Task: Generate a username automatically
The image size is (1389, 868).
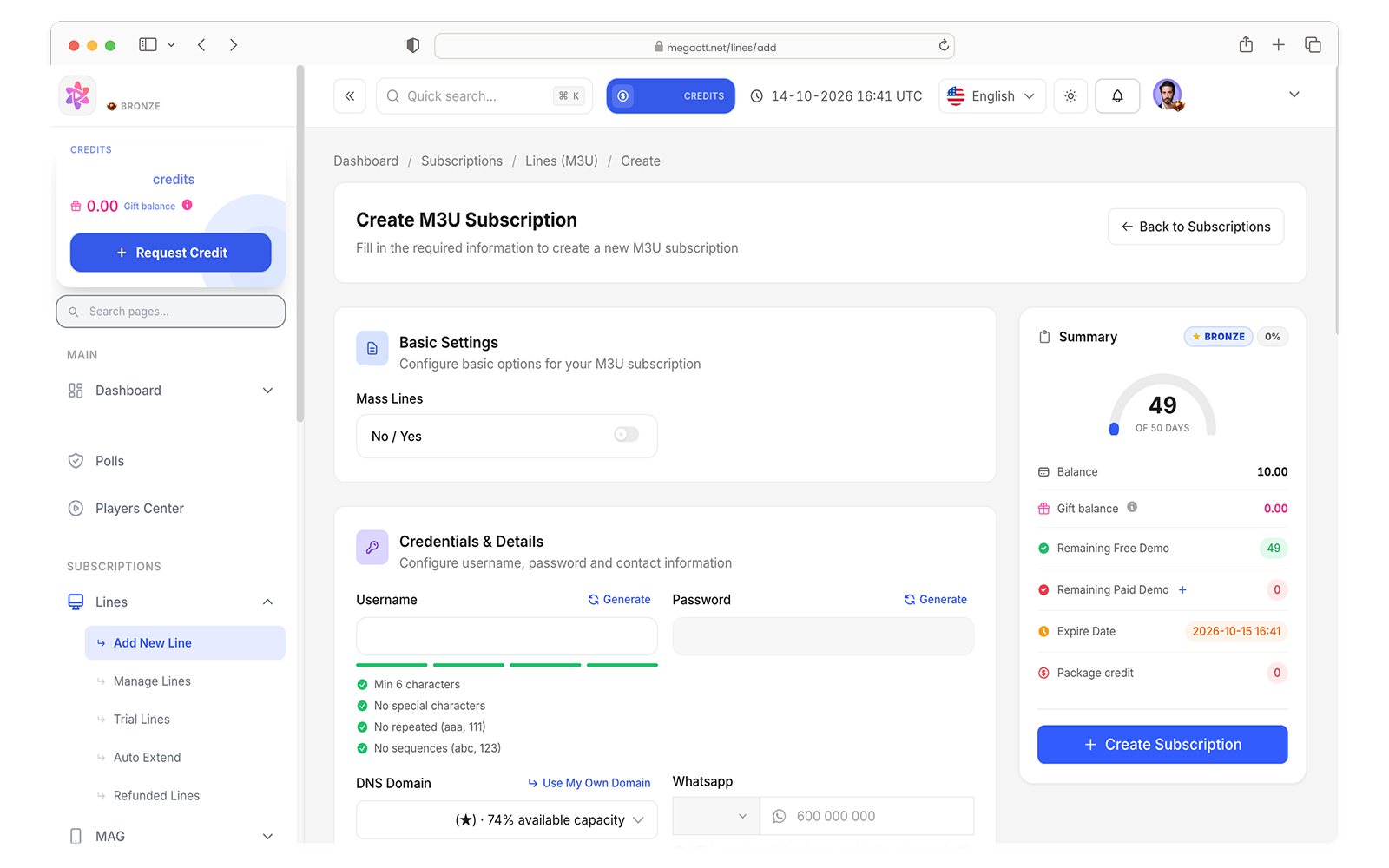Action: coord(619,600)
